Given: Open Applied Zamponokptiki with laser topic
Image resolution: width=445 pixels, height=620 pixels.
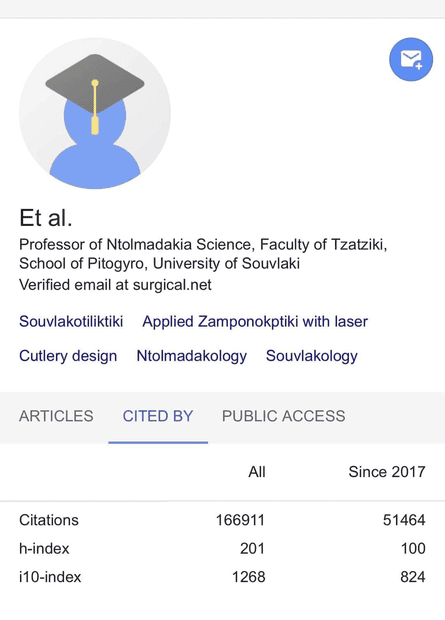Looking at the screenshot, I should [255, 321].
